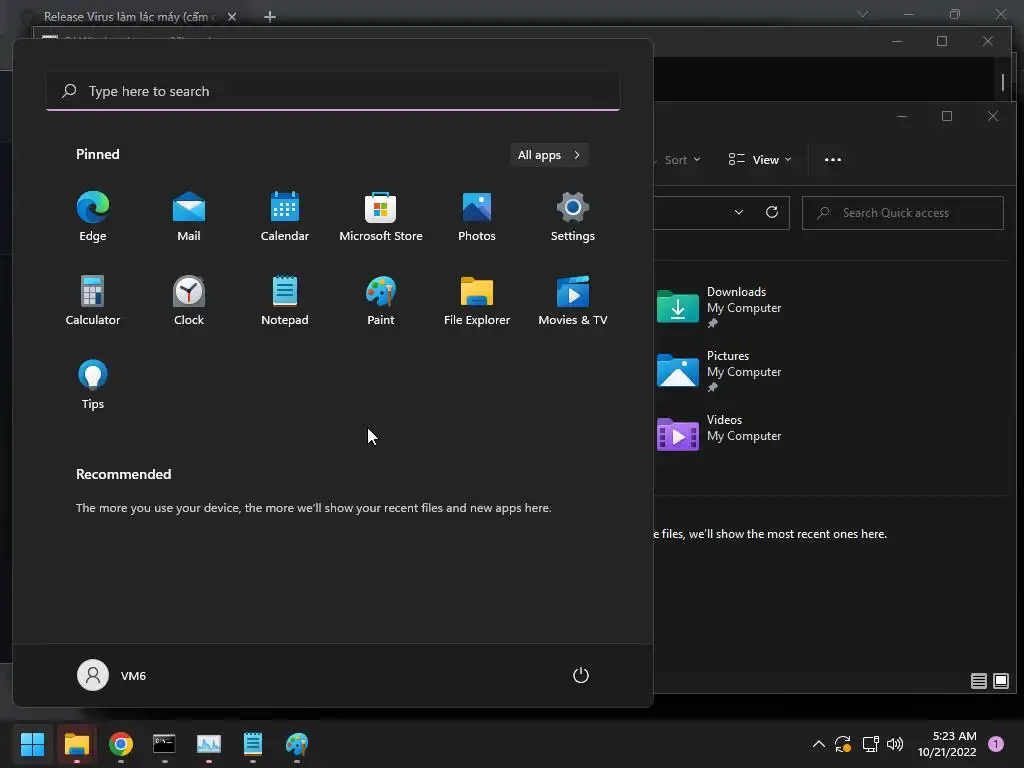
Task: Open Settings from Start menu
Action: (573, 217)
